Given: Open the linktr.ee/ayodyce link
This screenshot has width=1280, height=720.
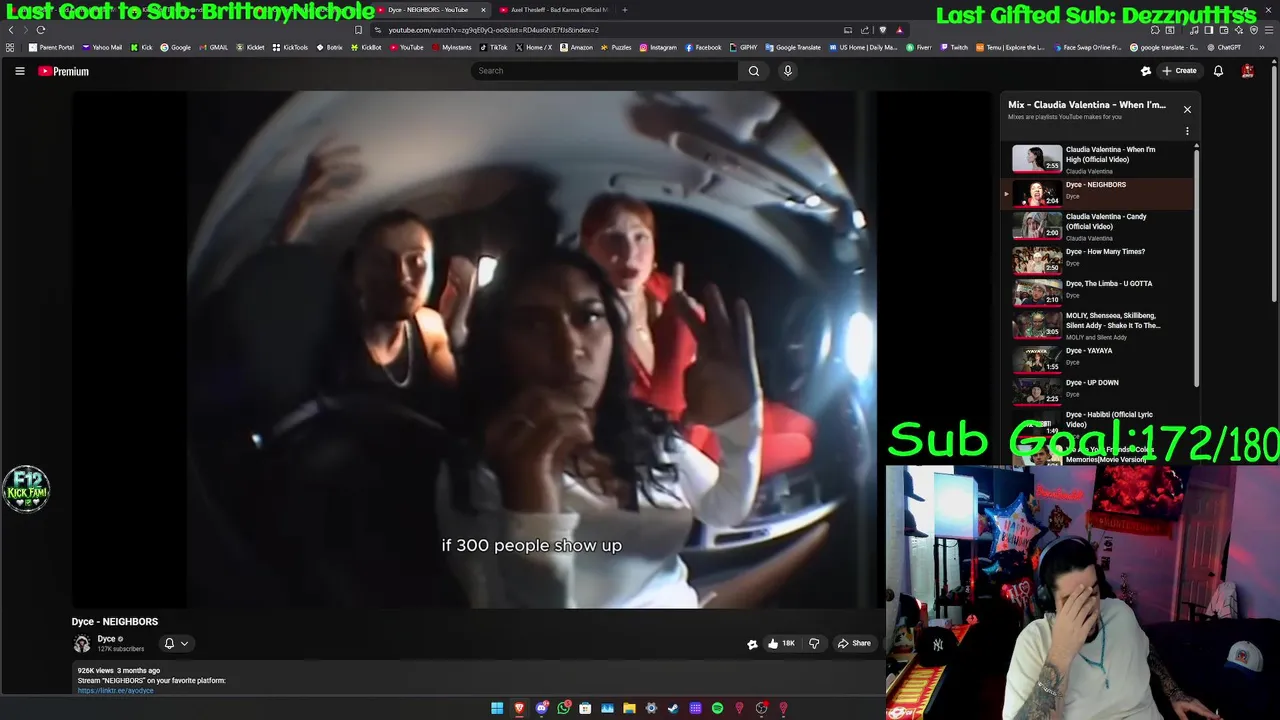Looking at the screenshot, I should (116, 691).
